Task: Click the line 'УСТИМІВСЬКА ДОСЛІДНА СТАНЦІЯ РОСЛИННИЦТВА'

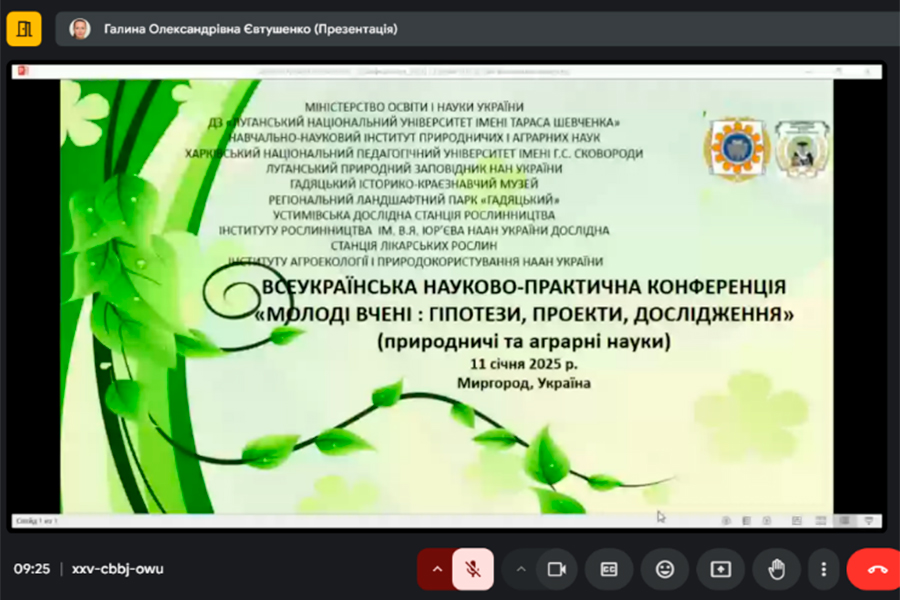Action: click(414, 215)
